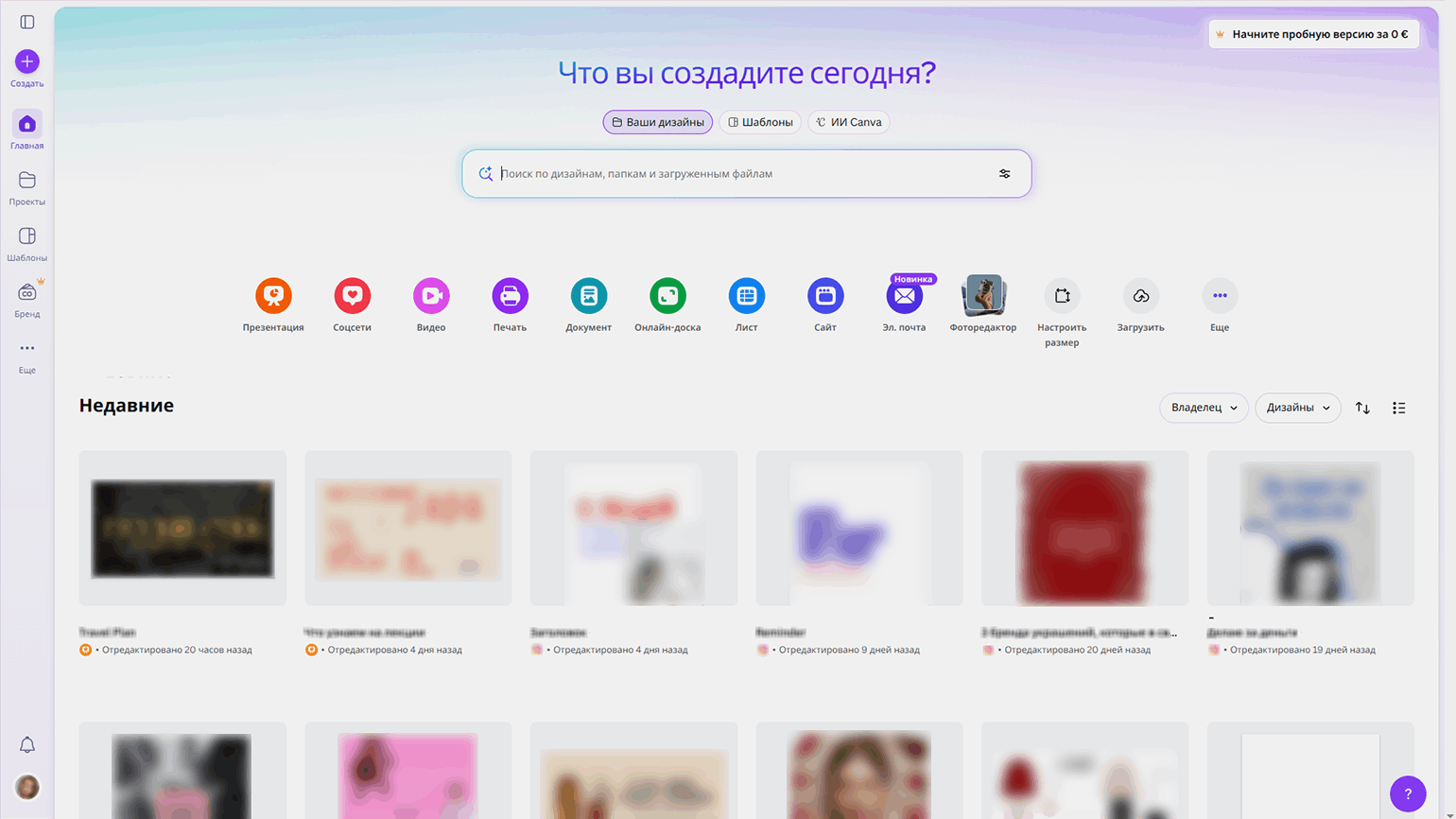1456x819 pixels.
Task: Open the purple help question mark button
Action: 1407,793
